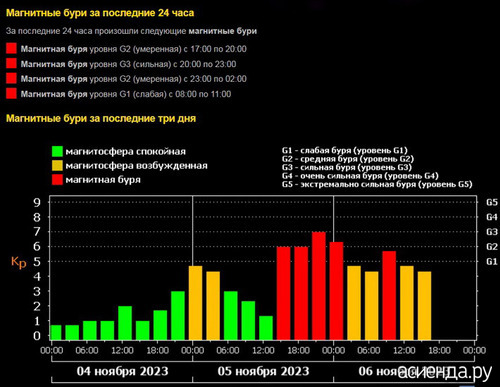This screenshot has width=500, height=387.
Task: Click green legend swatch for магнитосфера спокойная
Action: tap(57, 151)
